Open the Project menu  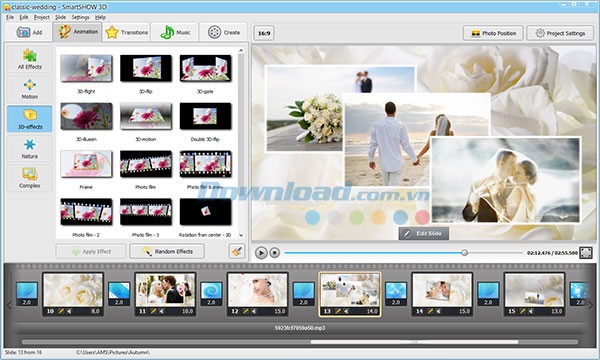click(x=42, y=17)
